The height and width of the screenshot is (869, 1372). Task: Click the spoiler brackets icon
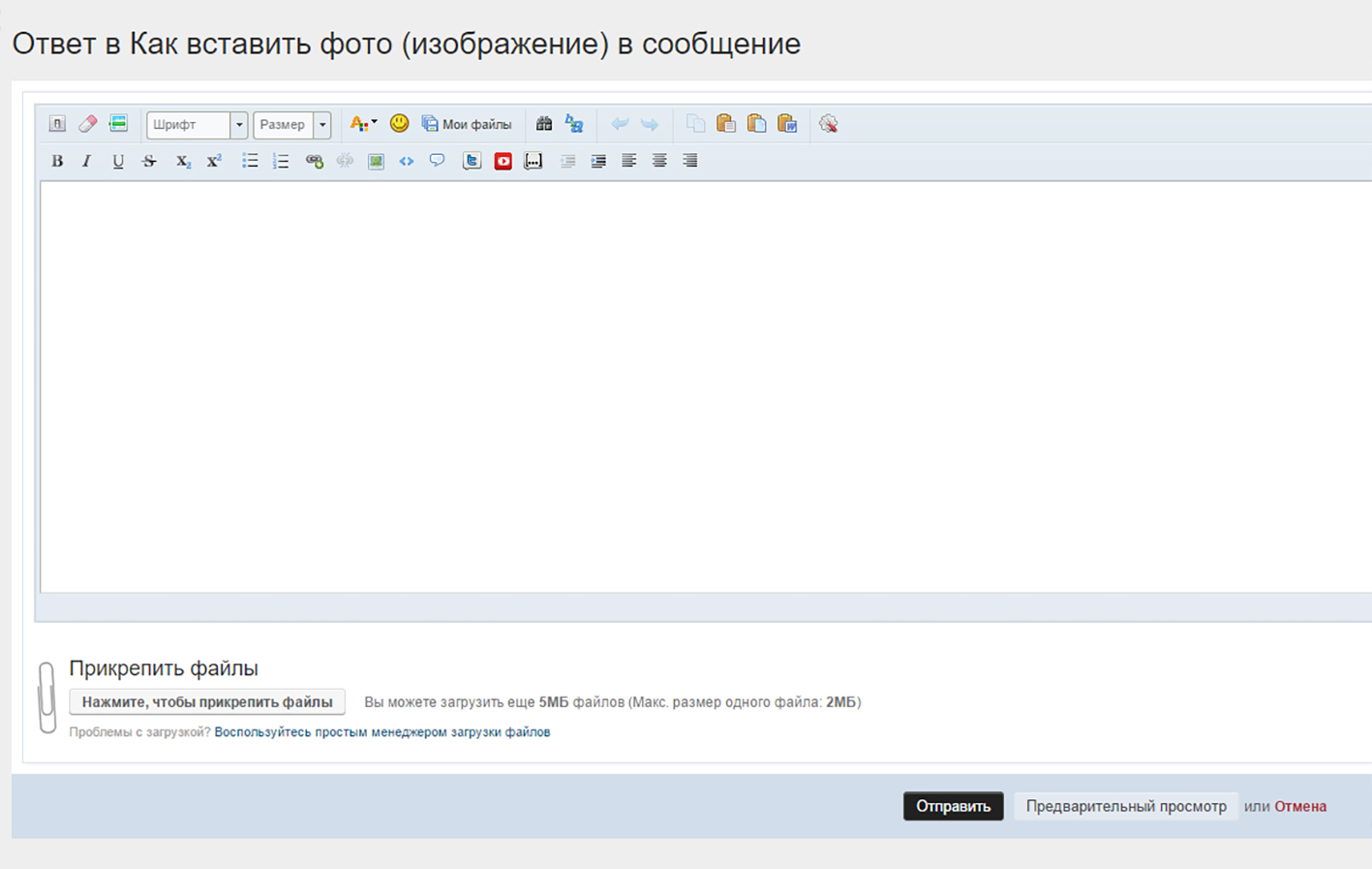pos(534,161)
